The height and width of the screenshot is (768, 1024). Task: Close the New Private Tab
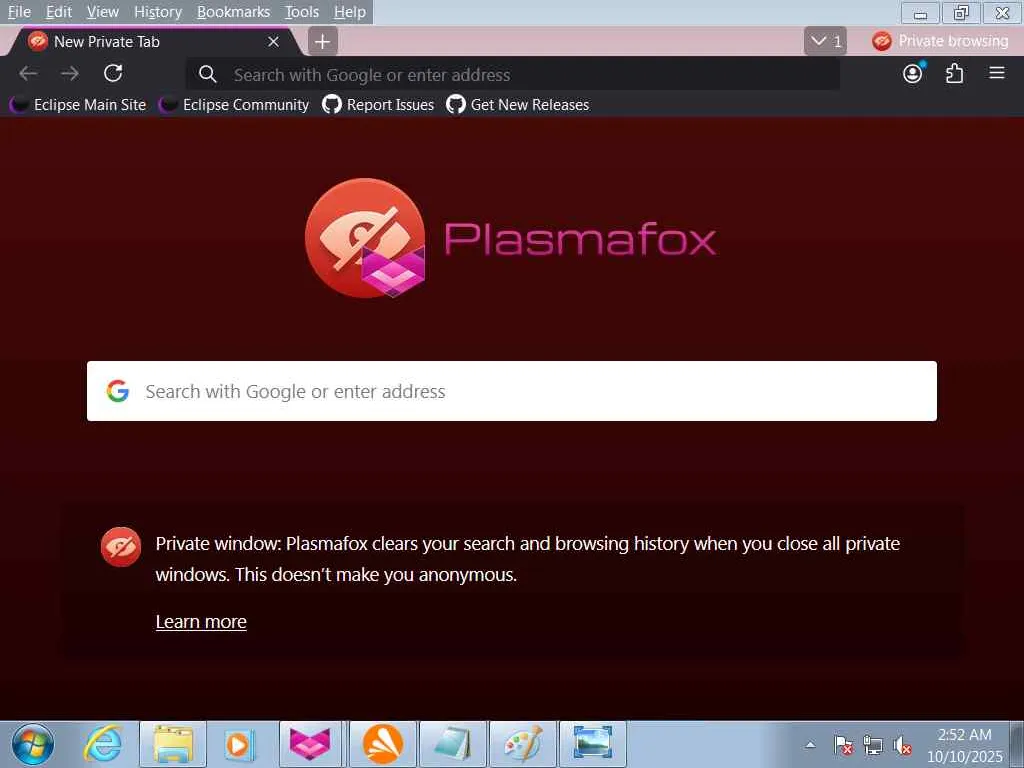274,42
